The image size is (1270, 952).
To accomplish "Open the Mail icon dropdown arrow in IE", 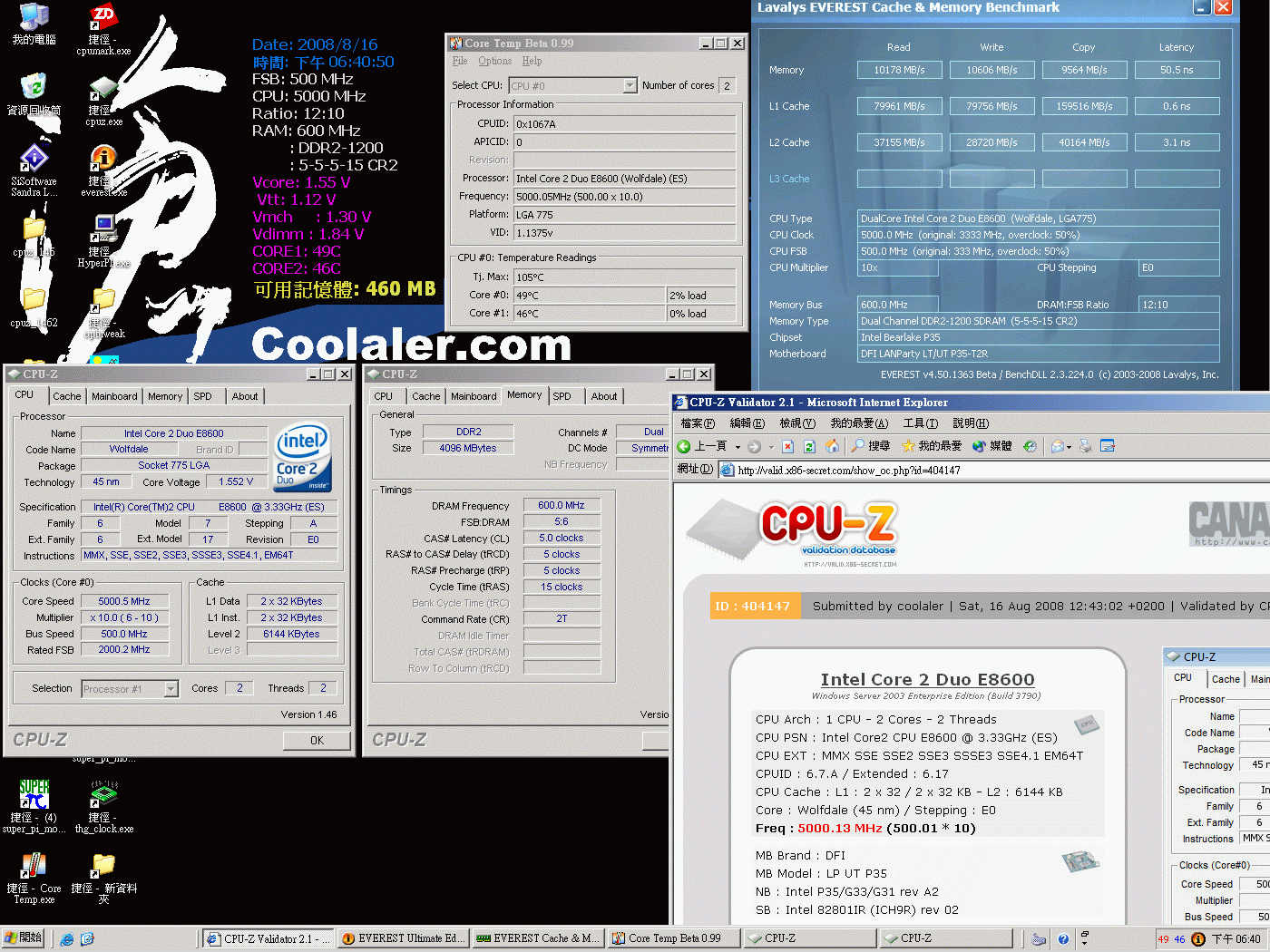I will click(1069, 447).
